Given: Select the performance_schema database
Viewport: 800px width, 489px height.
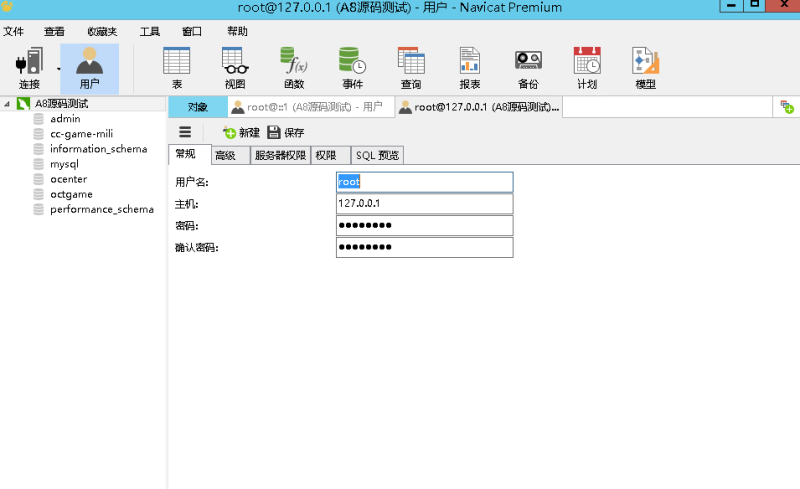Looking at the screenshot, I should click(x=102, y=209).
